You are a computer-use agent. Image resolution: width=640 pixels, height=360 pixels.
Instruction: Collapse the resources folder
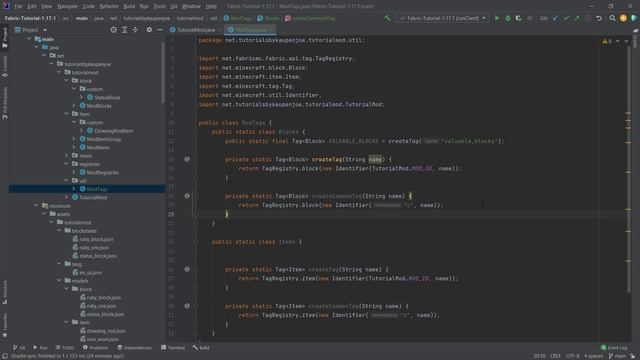pos(36,206)
